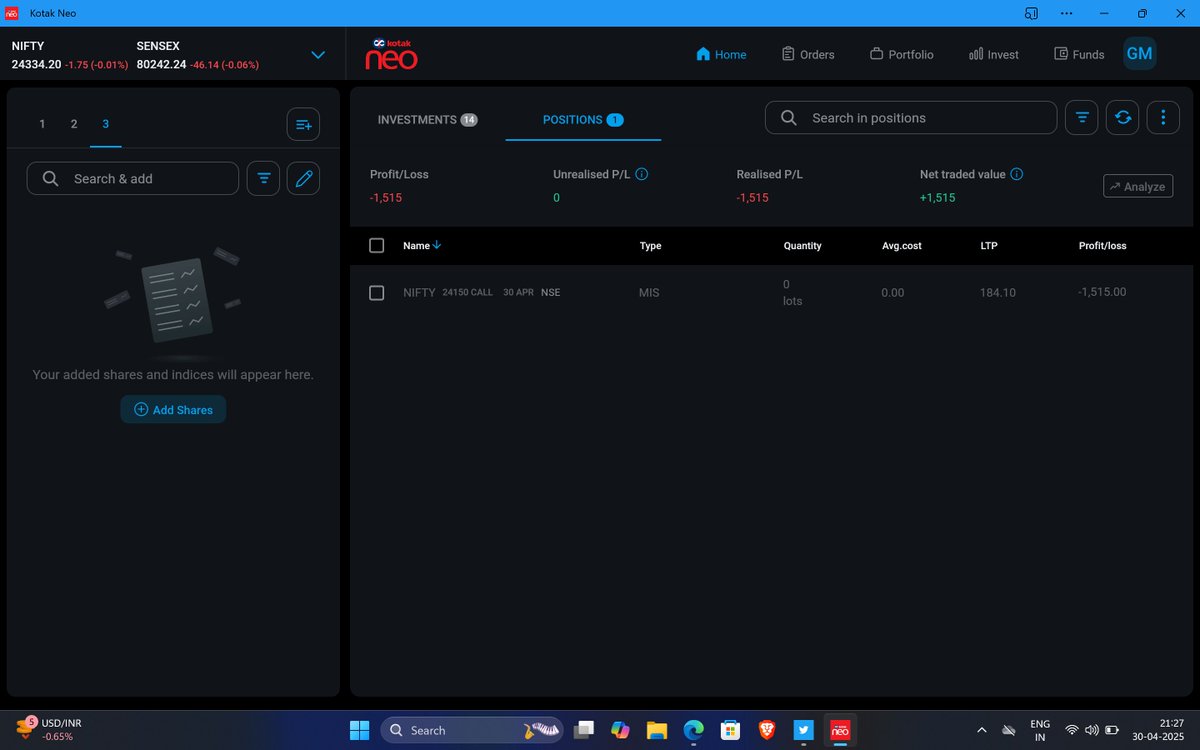The image size is (1200, 750).
Task: Click the Windows taskbar Search box
Action: point(472,730)
